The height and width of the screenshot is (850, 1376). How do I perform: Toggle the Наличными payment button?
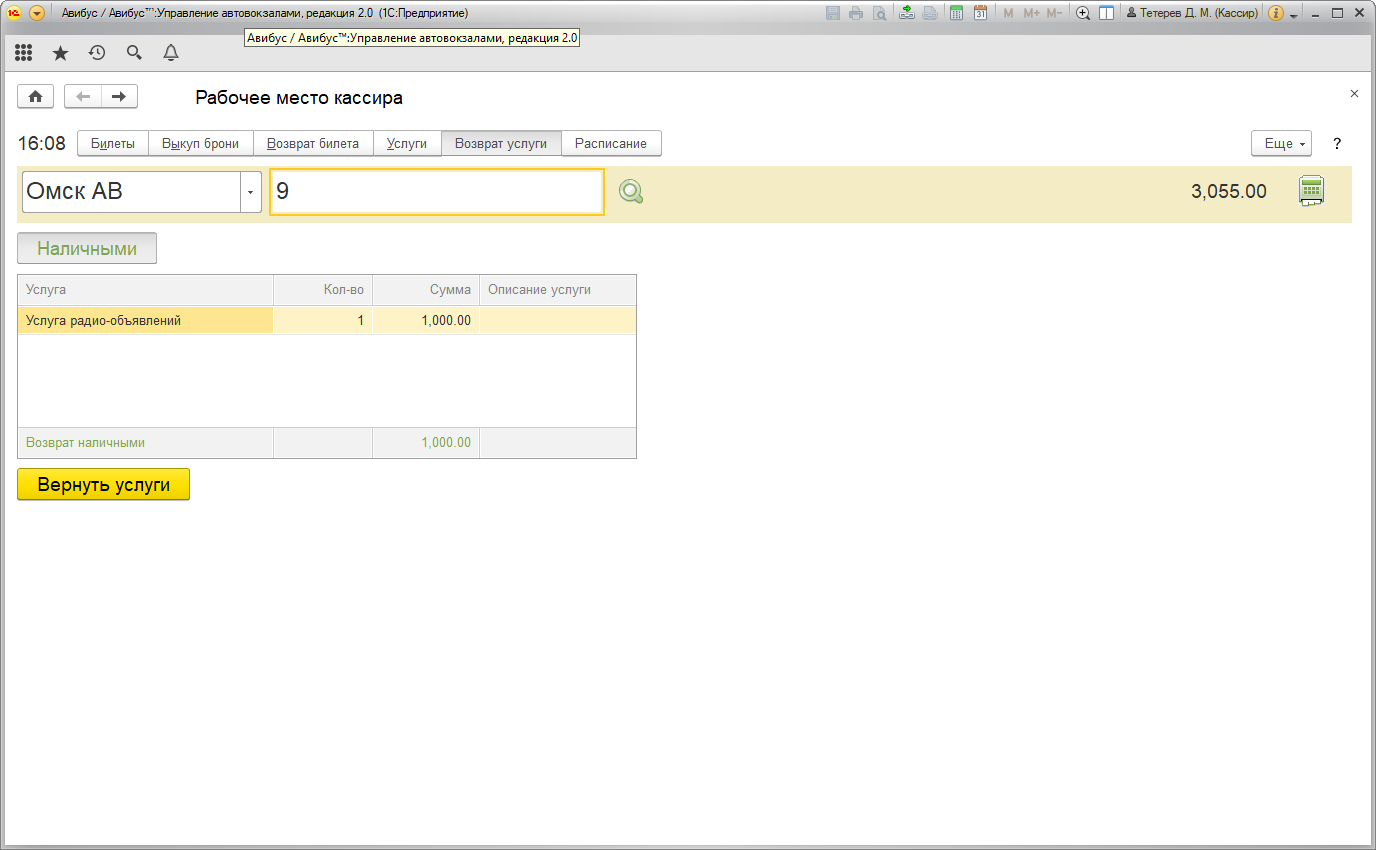(87, 249)
